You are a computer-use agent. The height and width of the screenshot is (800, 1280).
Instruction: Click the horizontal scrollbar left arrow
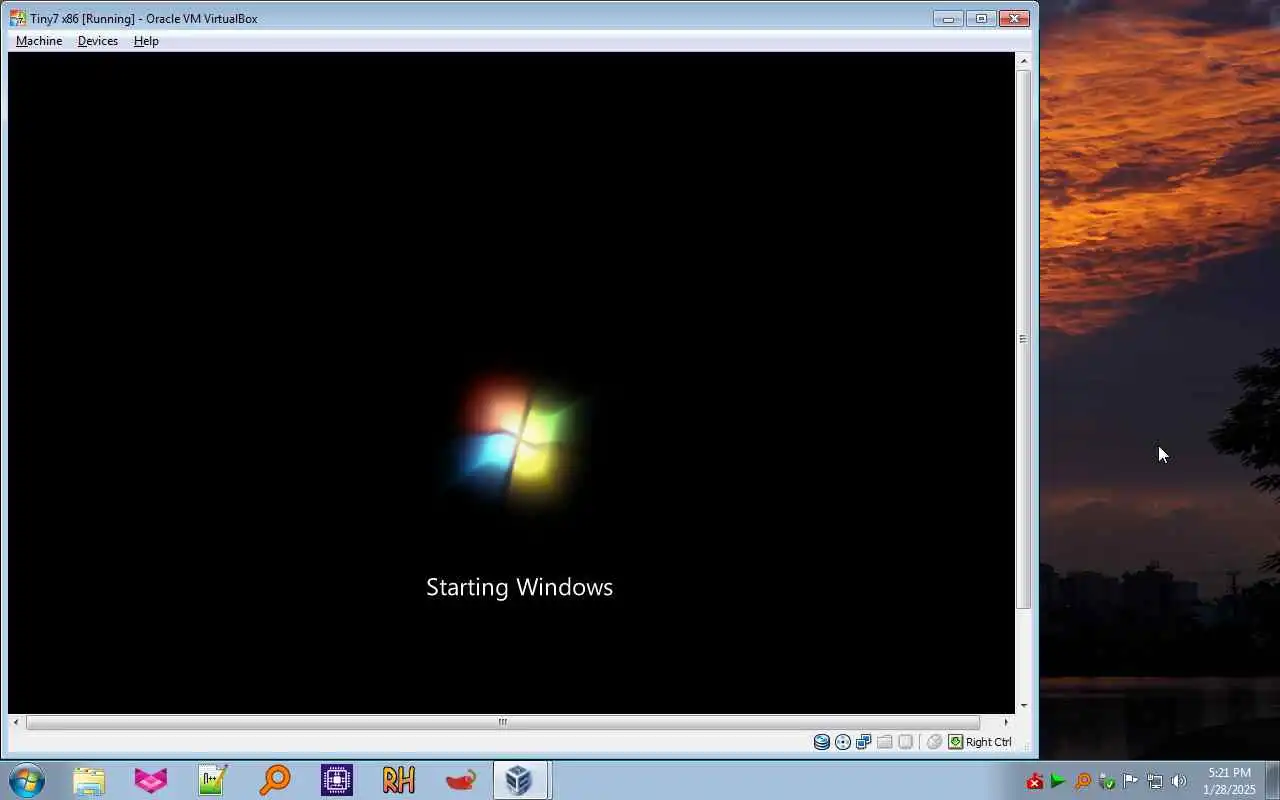click(16, 722)
